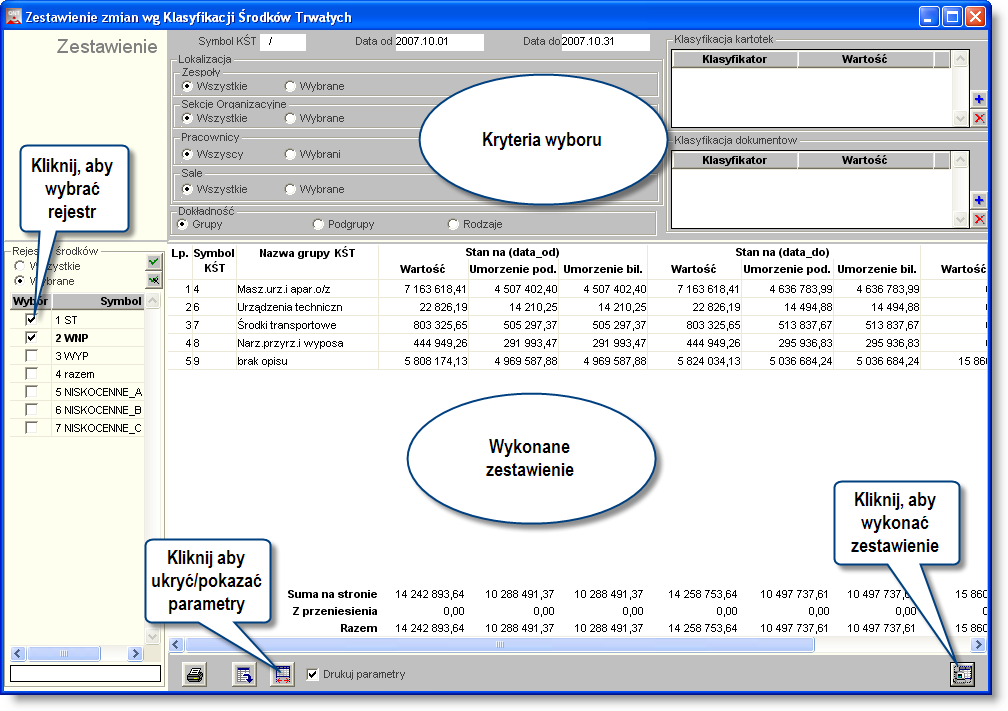Choose Podgrupy accuracy option
The height and width of the screenshot is (711, 1008).
(x=318, y=224)
